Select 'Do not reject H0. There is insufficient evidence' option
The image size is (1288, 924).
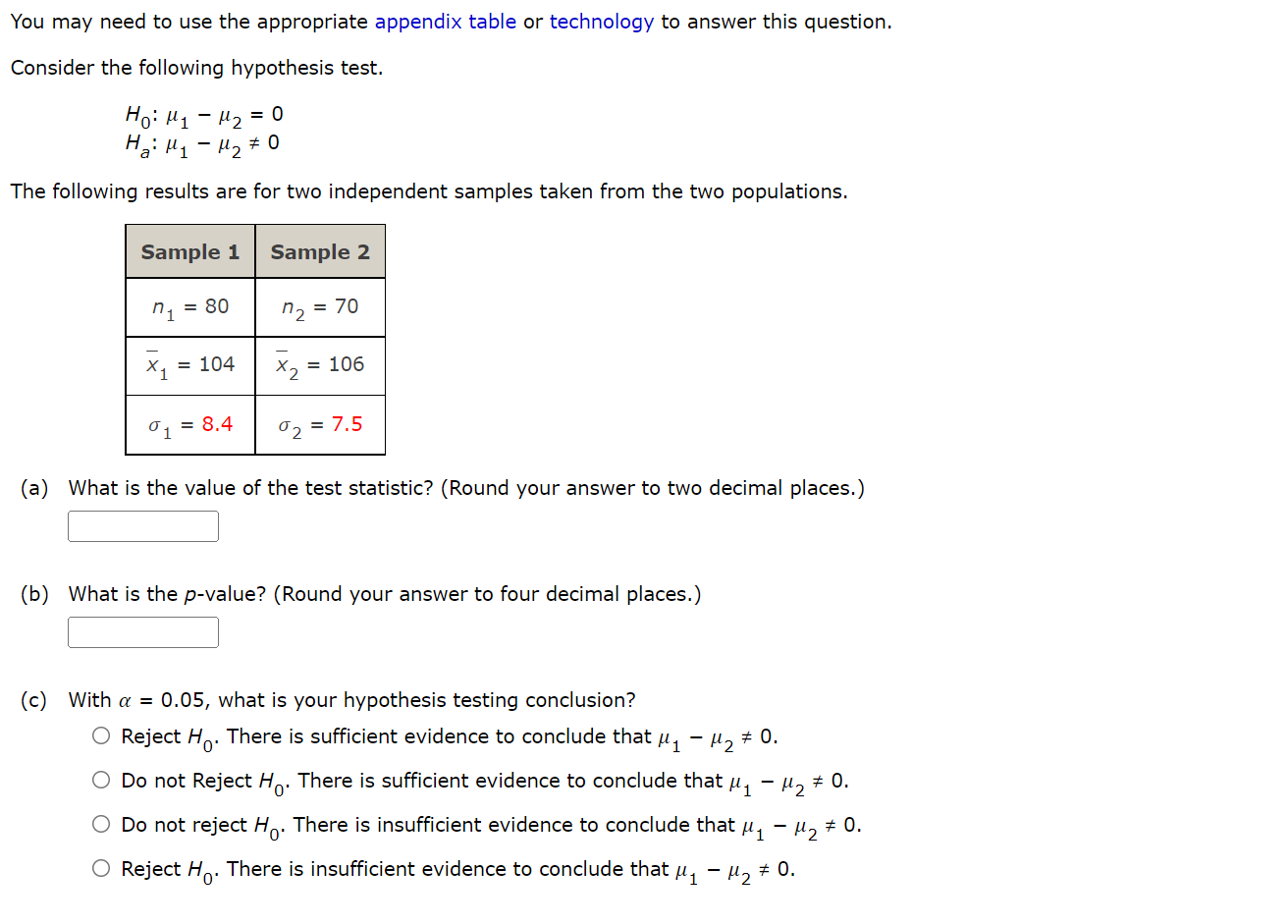coord(100,823)
